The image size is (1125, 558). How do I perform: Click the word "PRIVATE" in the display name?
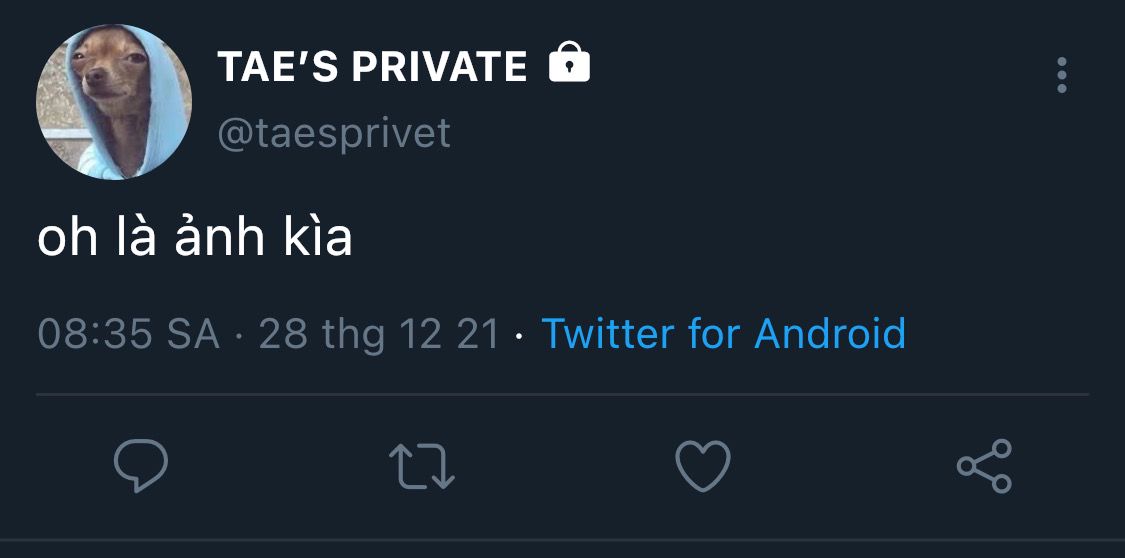tap(440, 67)
